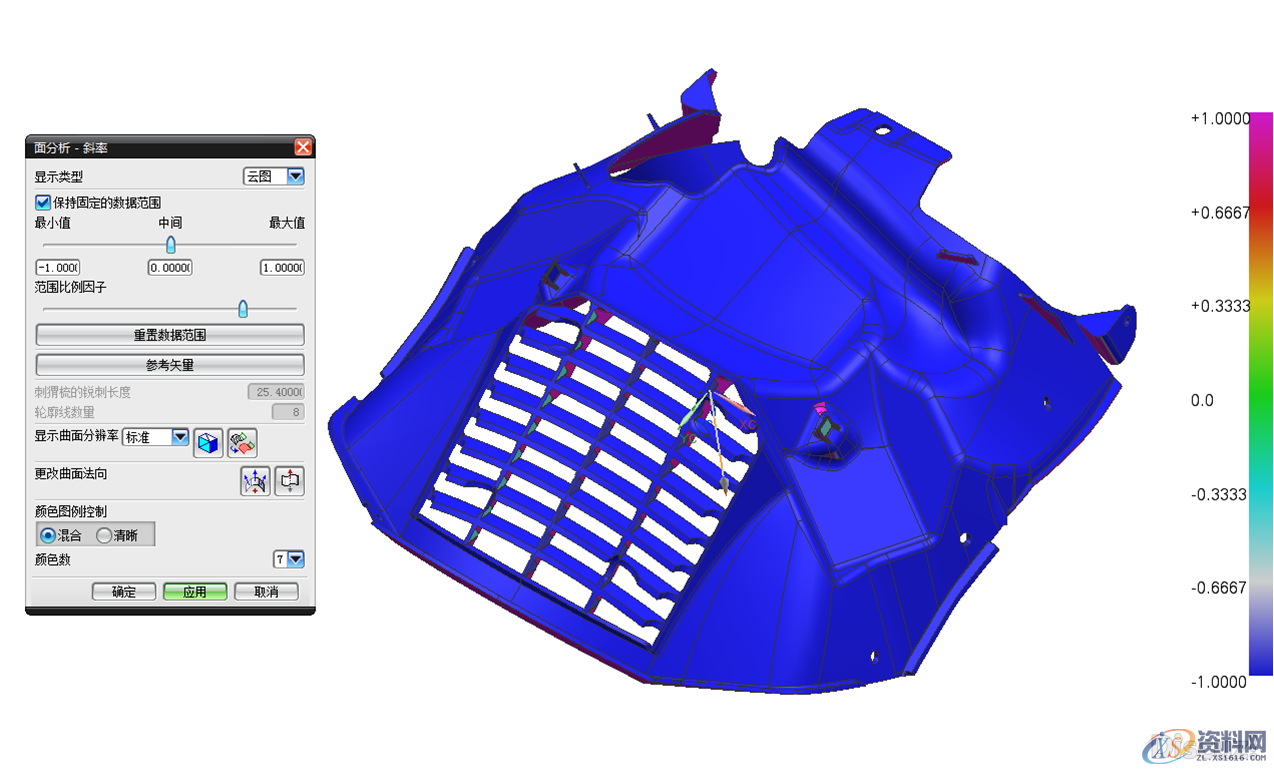Click the 范围比例因子 slider handle

[242, 309]
